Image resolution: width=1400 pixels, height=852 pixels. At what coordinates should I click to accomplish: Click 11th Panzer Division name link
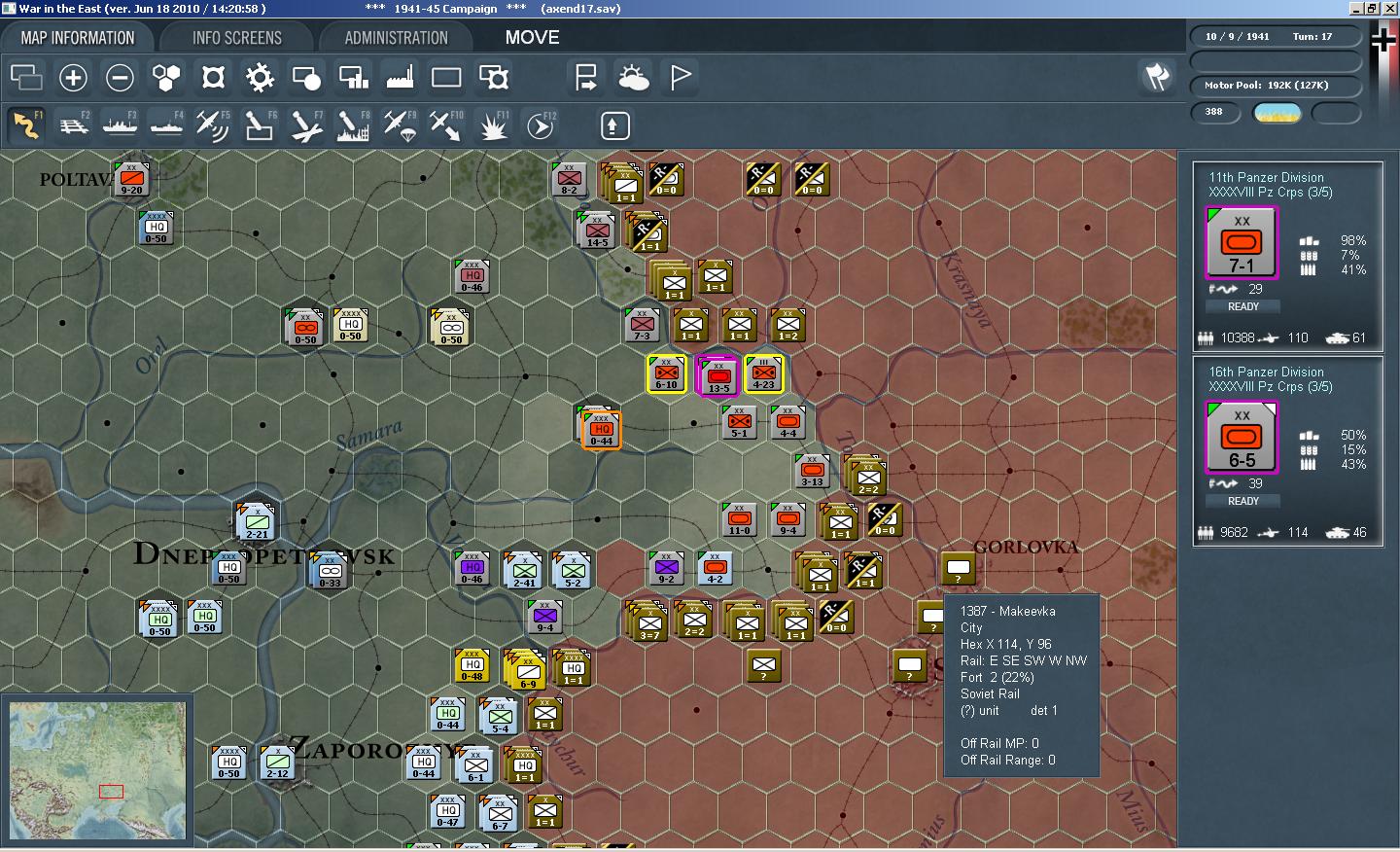tap(1266, 177)
